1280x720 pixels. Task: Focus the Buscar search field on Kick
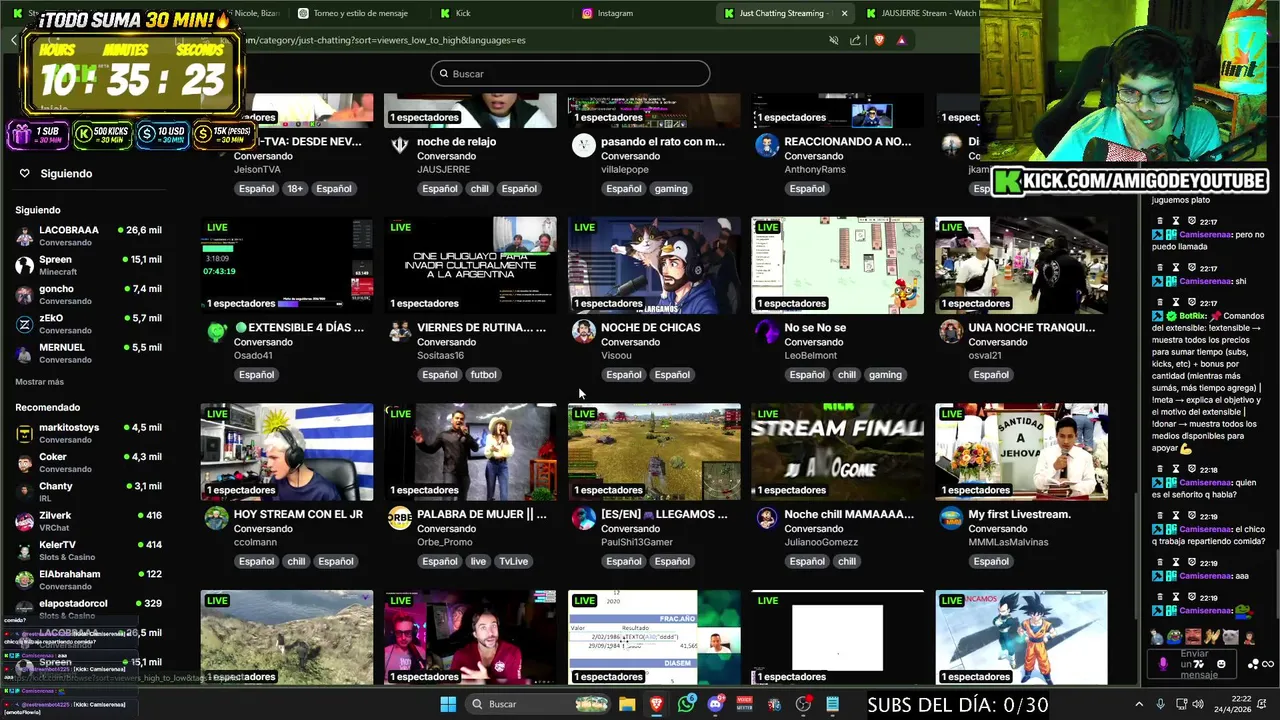click(x=570, y=73)
